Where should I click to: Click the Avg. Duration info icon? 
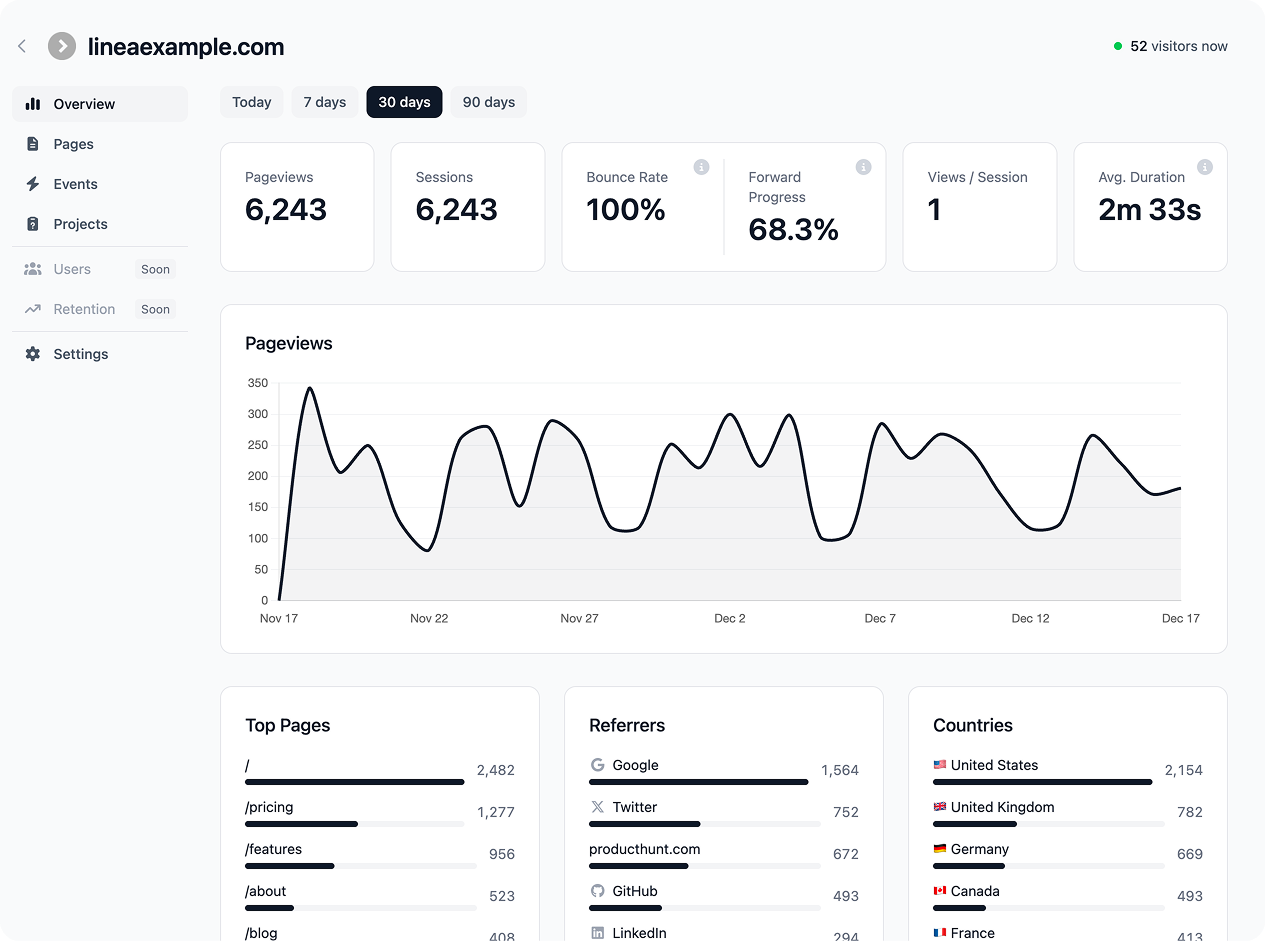point(1205,167)
